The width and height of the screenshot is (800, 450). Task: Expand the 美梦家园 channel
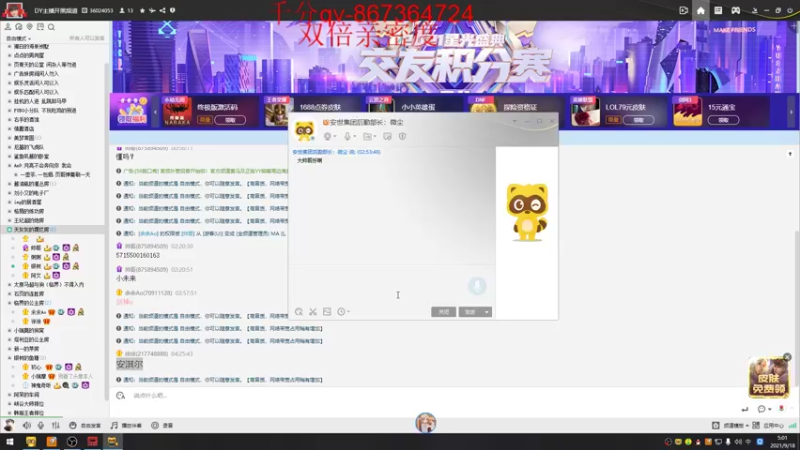click(x=9, y=138)
